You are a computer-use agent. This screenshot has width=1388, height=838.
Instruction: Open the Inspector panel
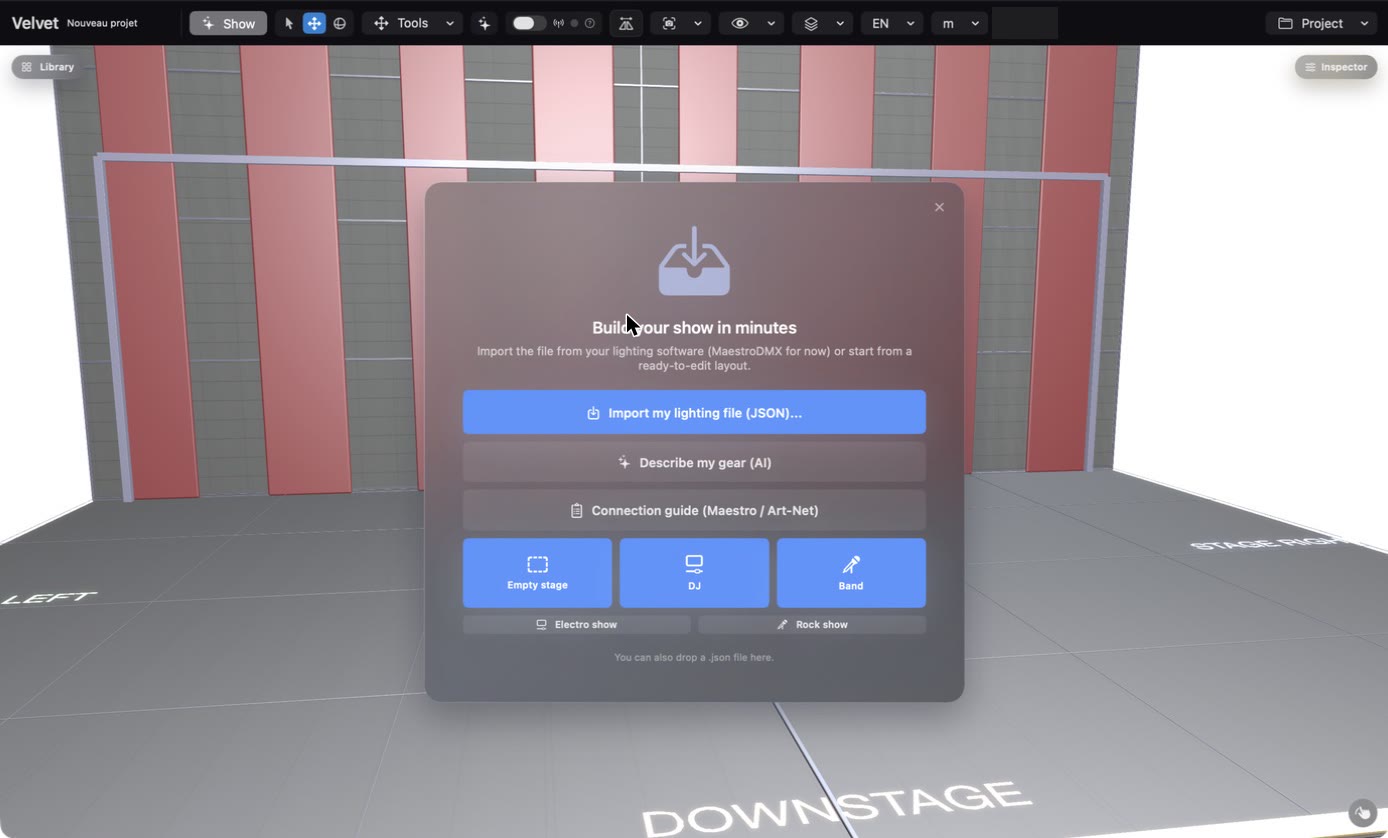1336,67
